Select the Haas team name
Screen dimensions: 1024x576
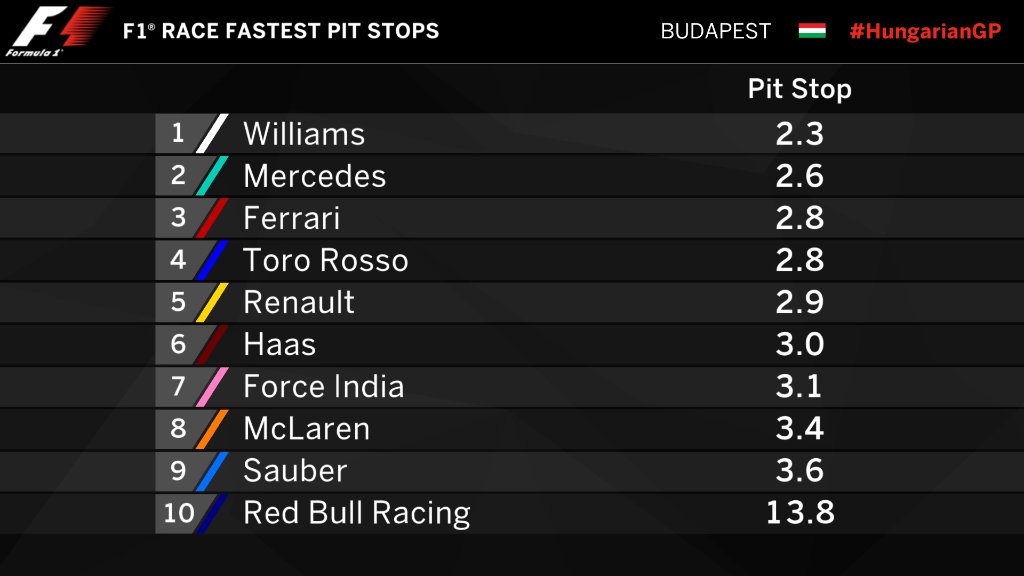click(x=280, y=344)
